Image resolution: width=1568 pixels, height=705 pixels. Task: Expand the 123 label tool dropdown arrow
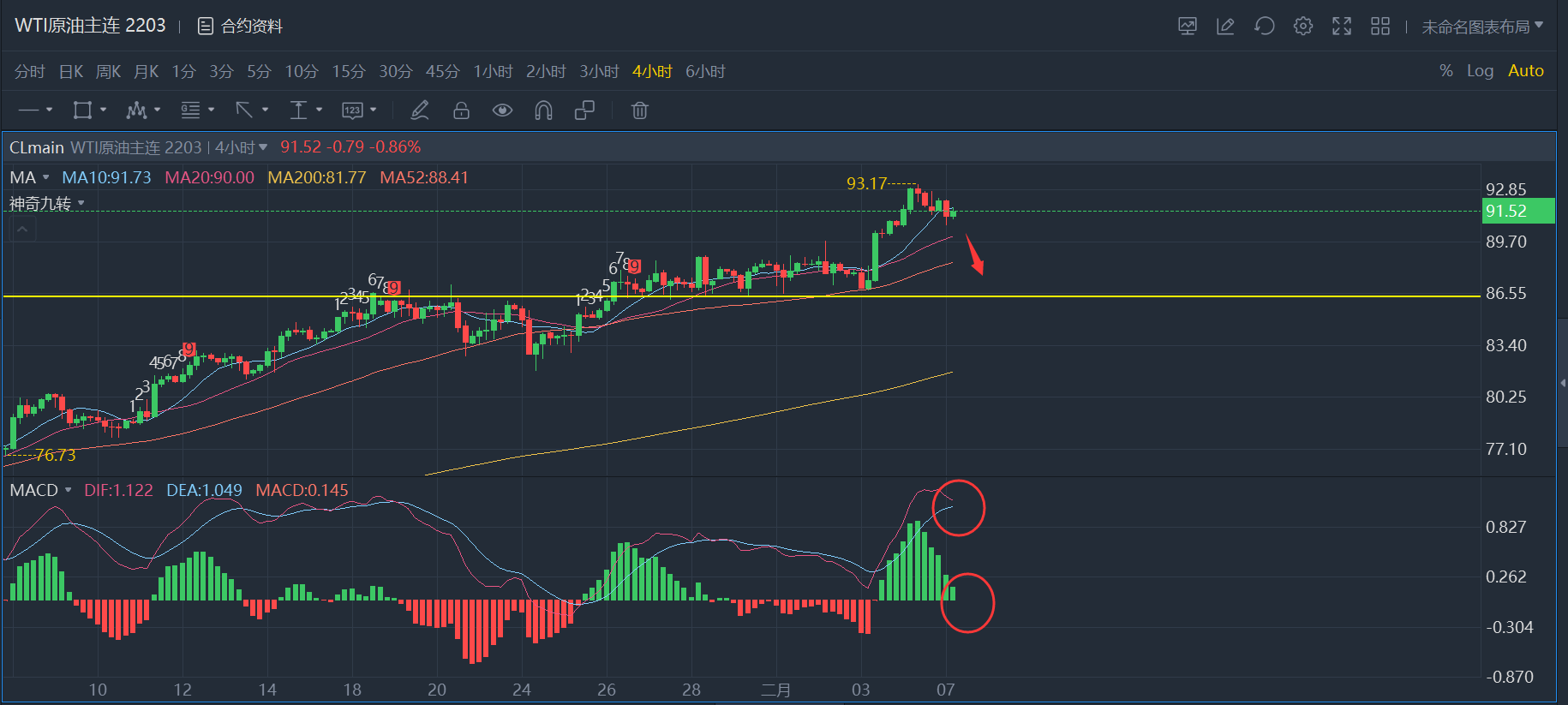[374, 110]
